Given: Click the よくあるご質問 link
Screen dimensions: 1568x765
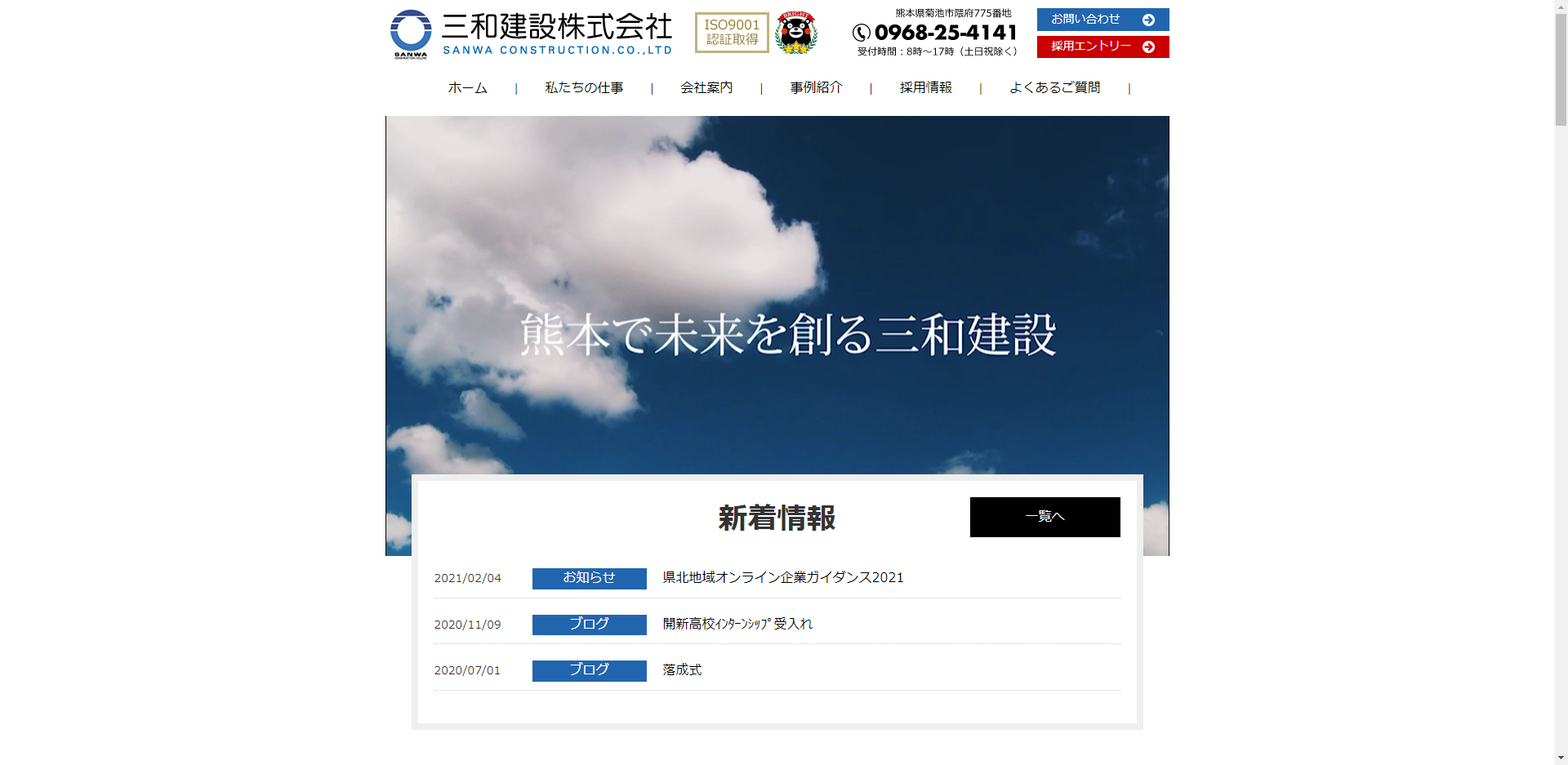Looking at the screenshot, I should (x=1055, y=87).
